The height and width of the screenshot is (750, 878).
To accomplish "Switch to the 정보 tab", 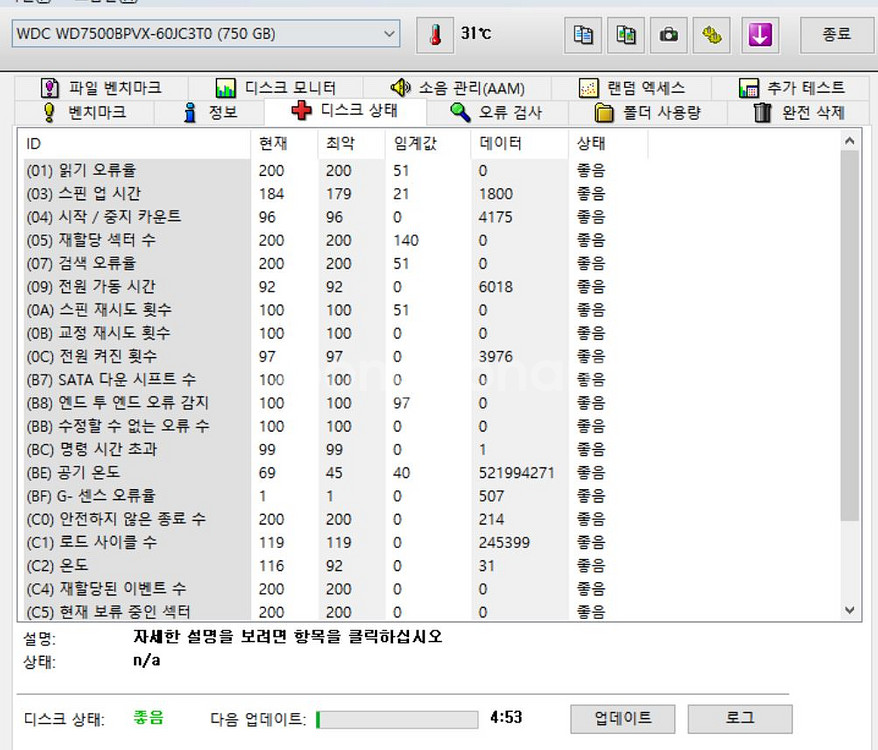I will [210, 112].
